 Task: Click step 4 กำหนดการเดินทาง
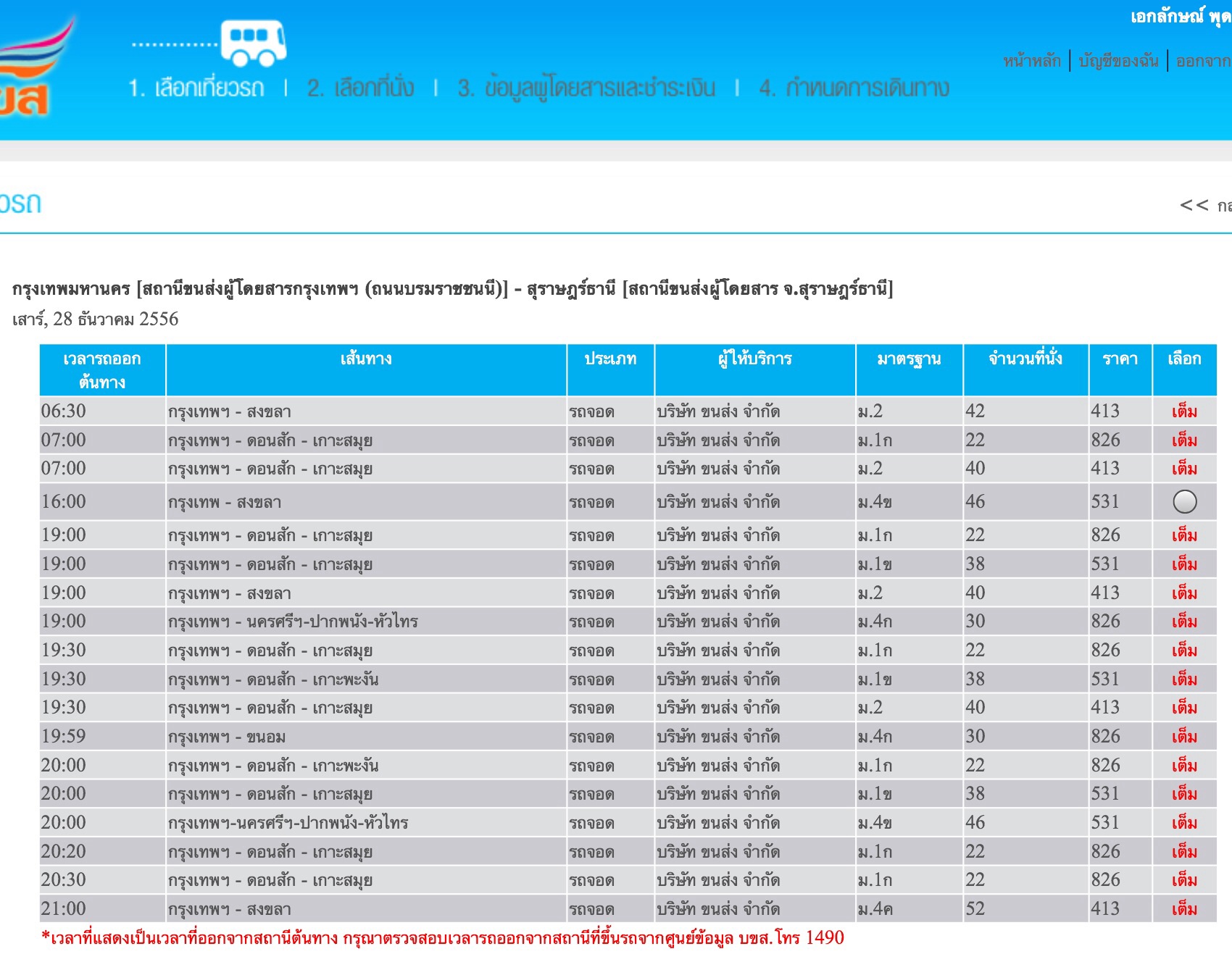click(x=854, y=88)
